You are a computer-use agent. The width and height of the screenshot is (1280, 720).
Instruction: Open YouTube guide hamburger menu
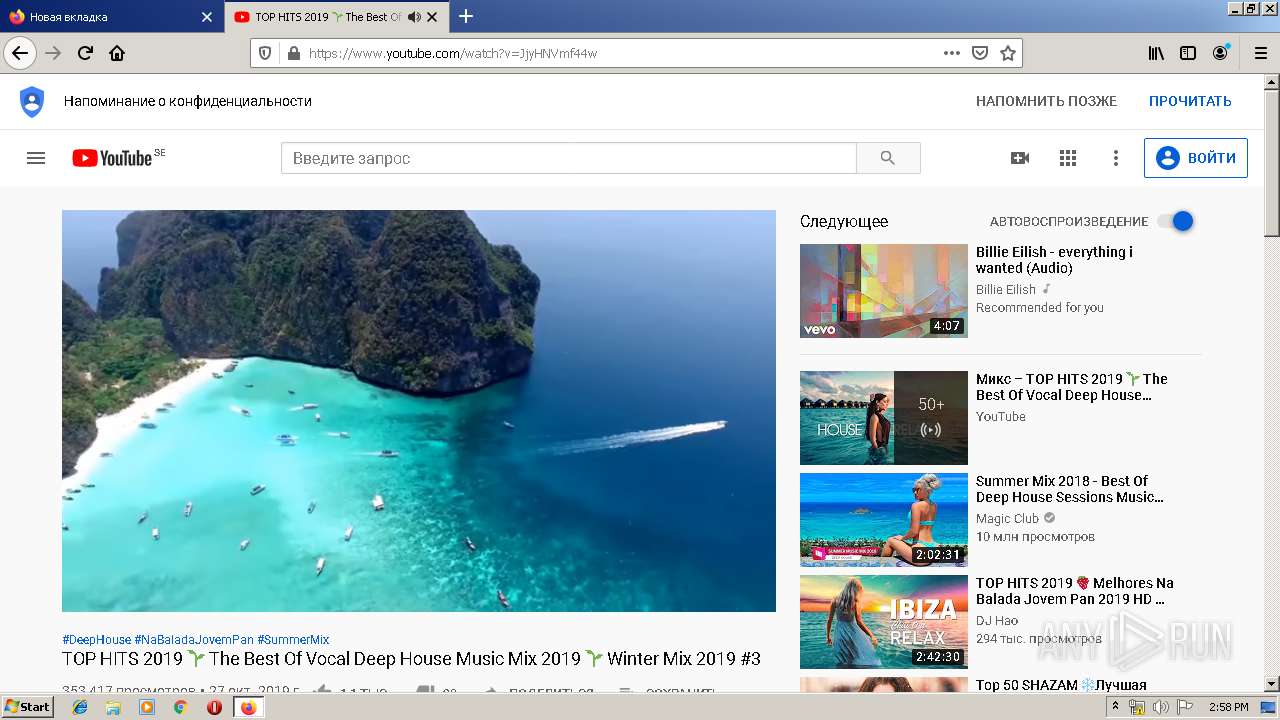(36, 158)
